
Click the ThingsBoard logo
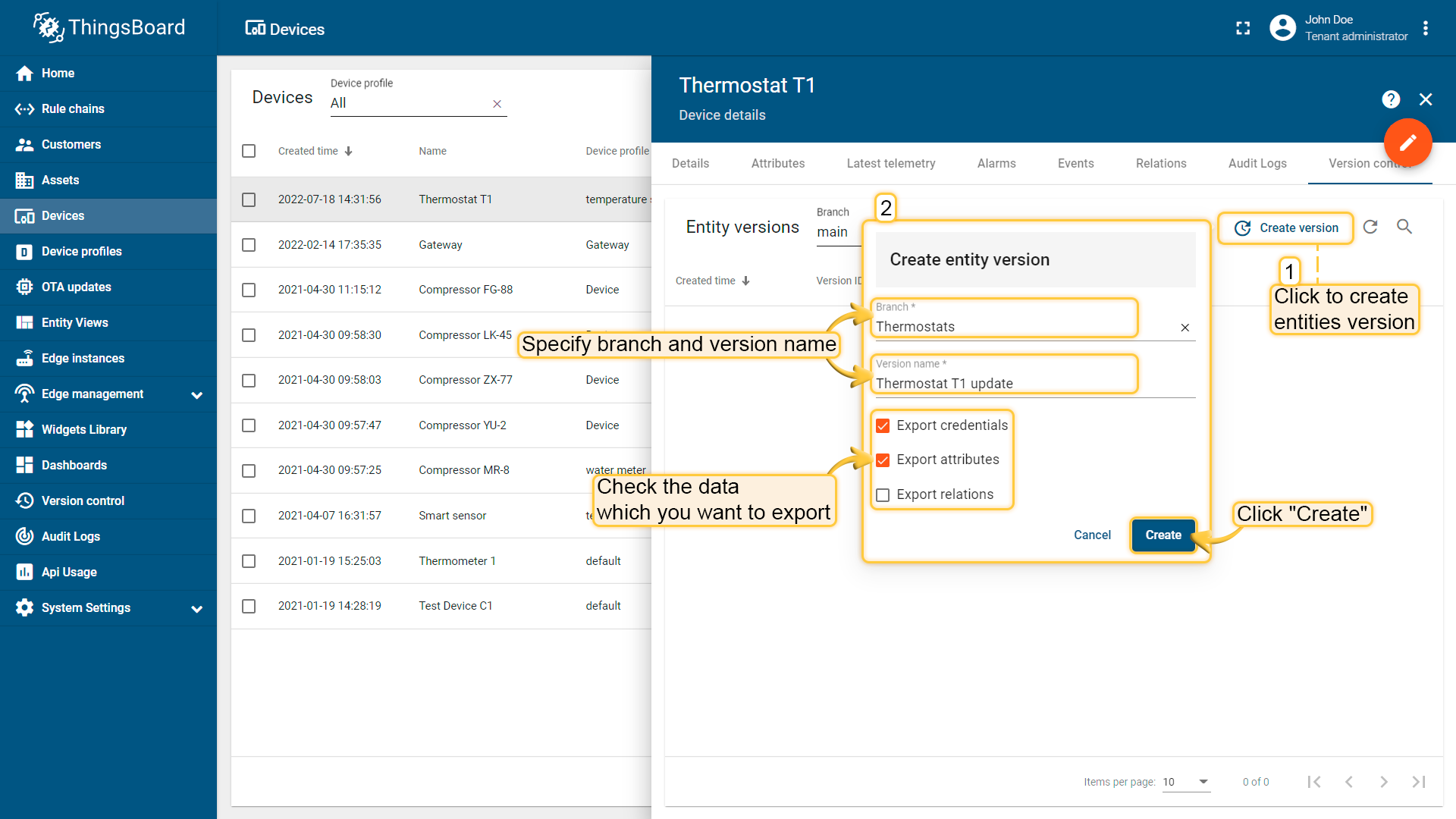point(108,28)
